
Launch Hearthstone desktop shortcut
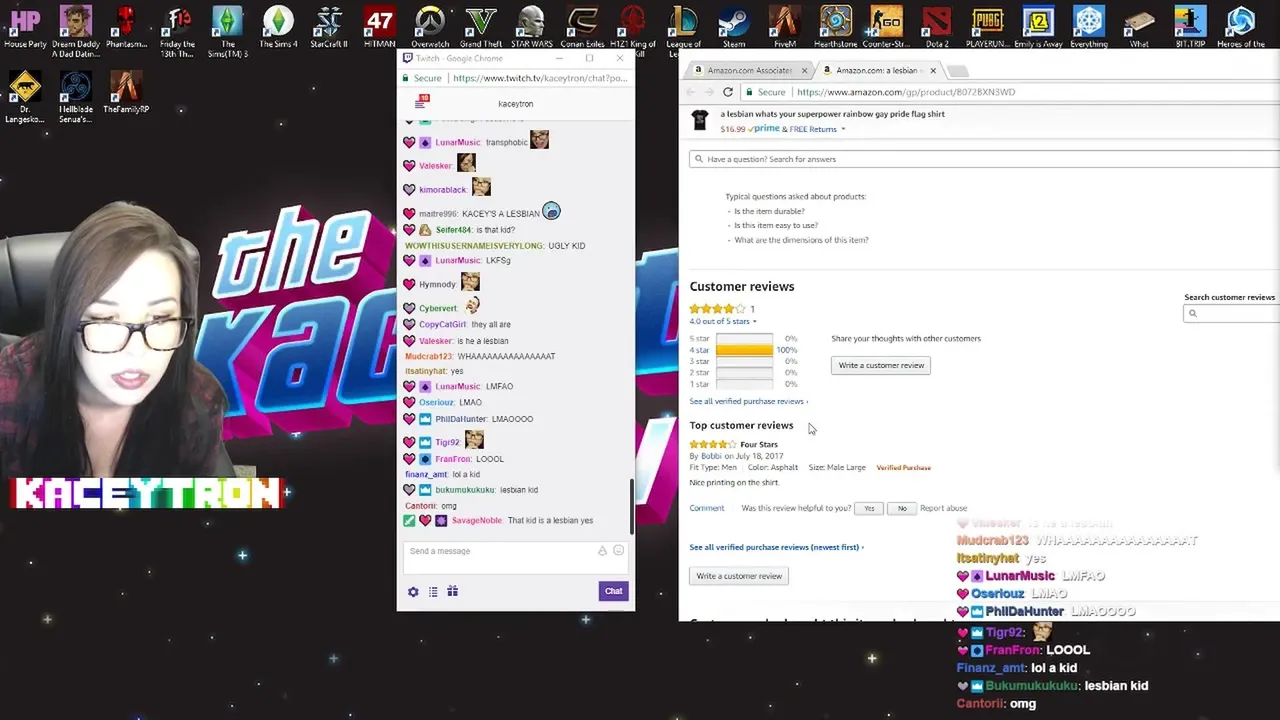click(836, 27)
